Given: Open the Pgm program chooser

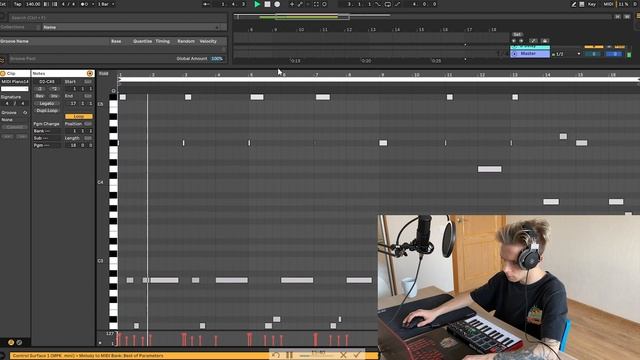Looking at the screenshot, I should pyautogui.click(x=47, y=145).
